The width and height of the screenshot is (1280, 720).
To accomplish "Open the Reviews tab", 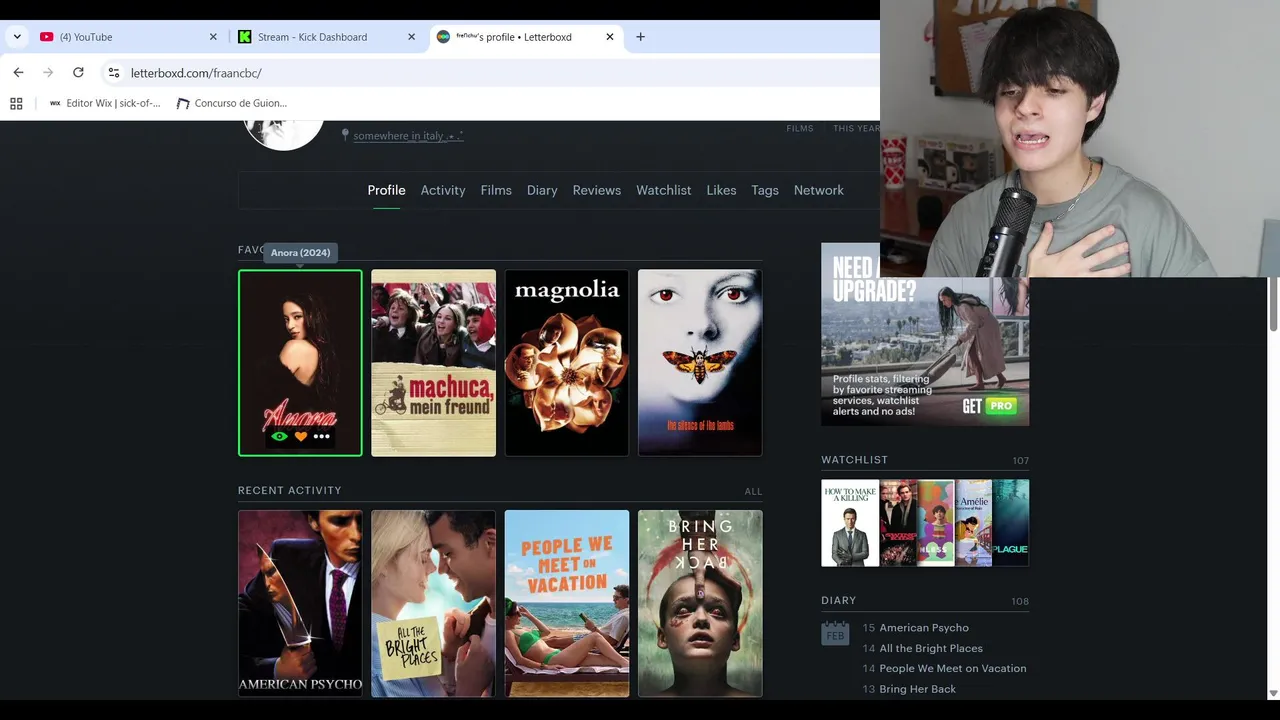I will 597,190.
